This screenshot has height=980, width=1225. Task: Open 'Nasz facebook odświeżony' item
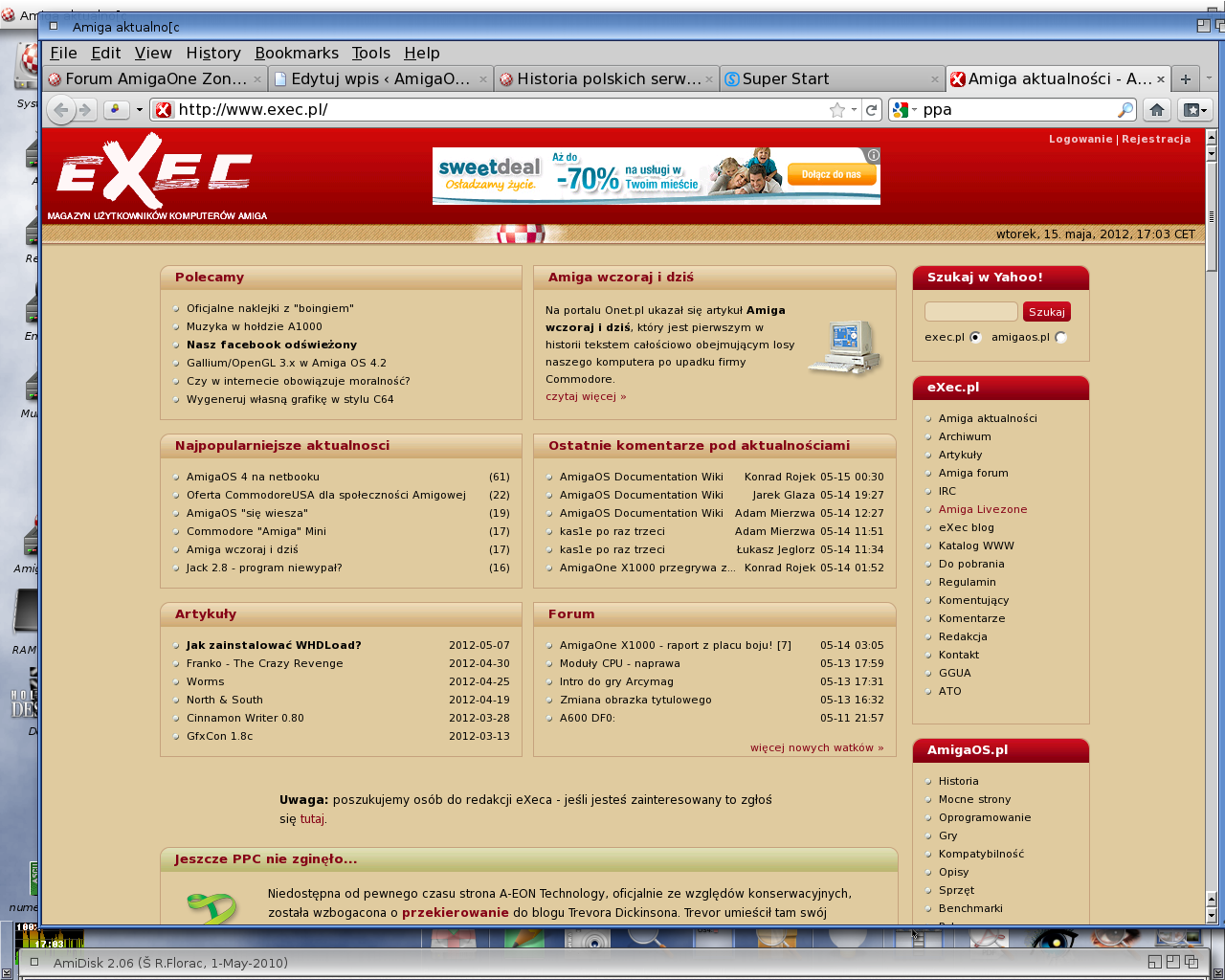[272, 345]
